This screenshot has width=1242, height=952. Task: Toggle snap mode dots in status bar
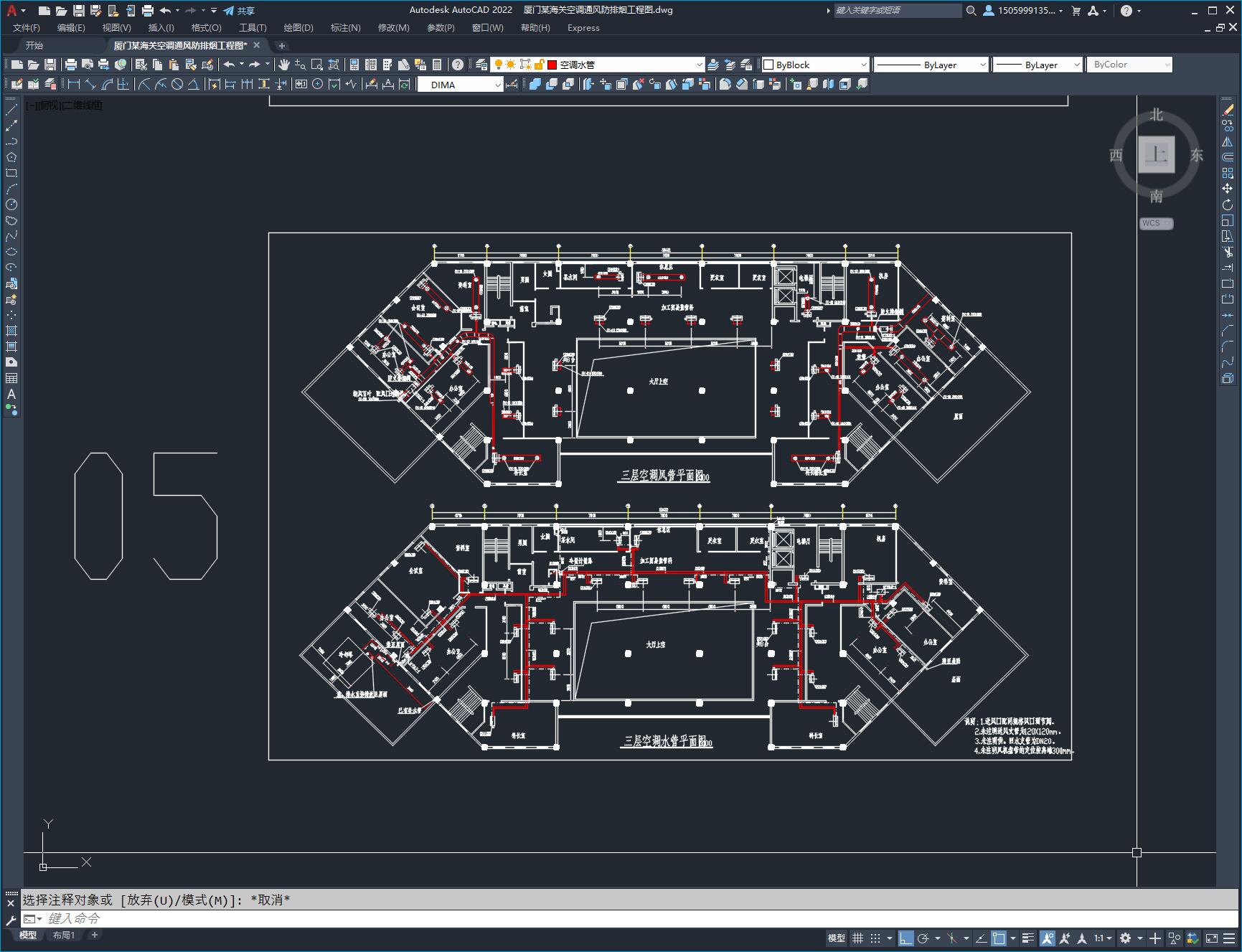[875, 938]
